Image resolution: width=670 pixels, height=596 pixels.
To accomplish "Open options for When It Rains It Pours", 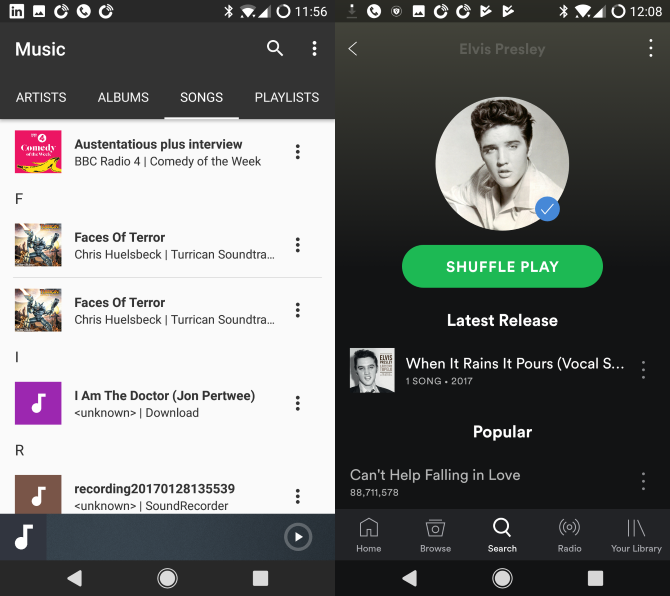I will 643,370.
